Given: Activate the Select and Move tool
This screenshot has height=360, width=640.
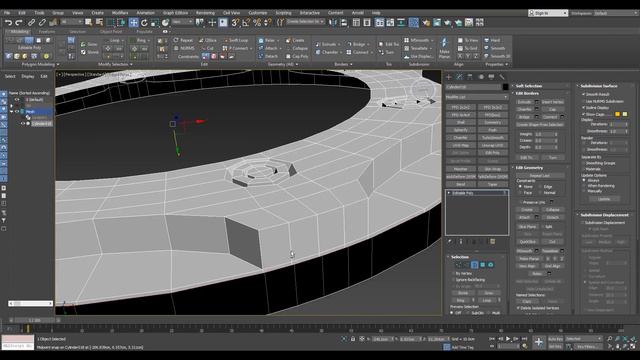Looking at the screenshot, I should click(x=133, y=23).
